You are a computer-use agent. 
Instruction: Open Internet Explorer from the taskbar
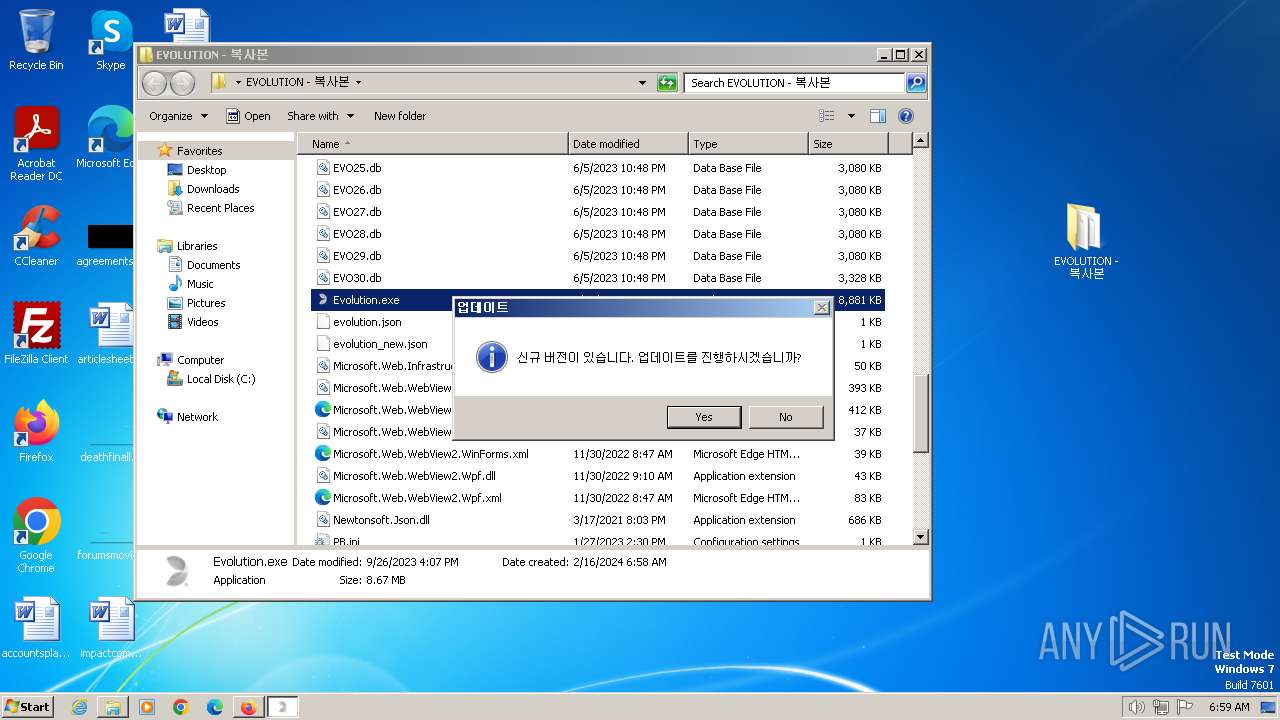[79, 707]
